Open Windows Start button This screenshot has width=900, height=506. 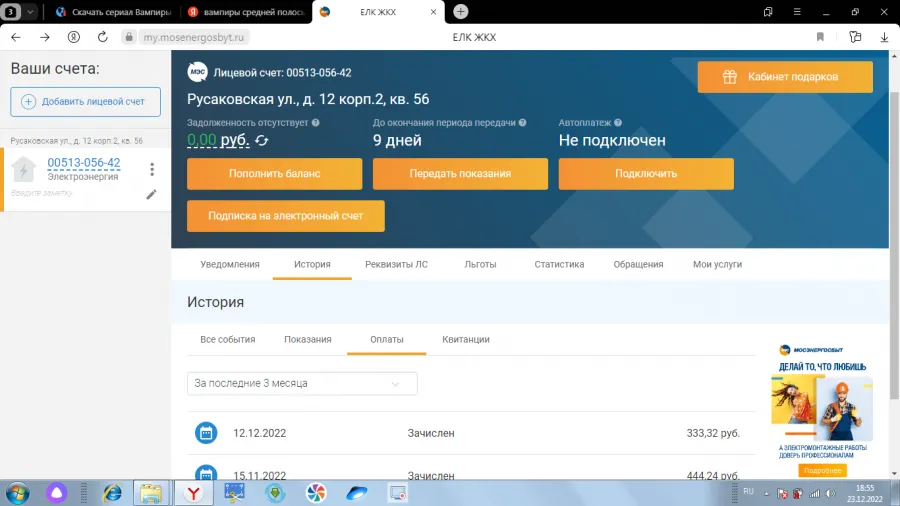click(17, 493)
